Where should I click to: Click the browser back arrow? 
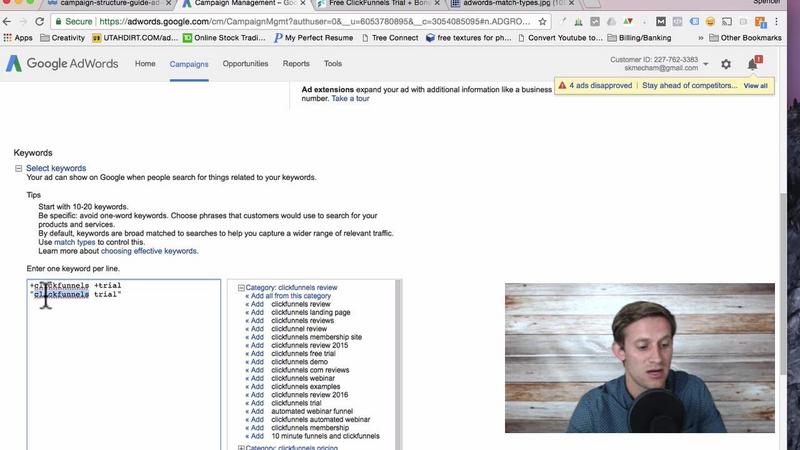(x=7, y=21)
